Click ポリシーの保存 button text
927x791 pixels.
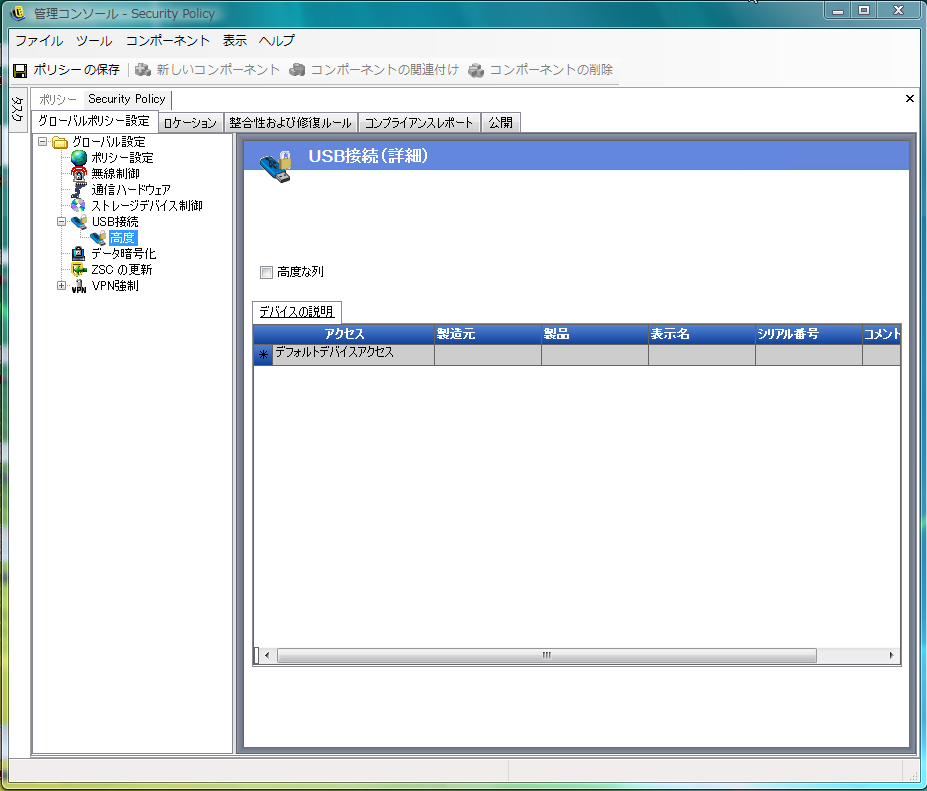76,70
